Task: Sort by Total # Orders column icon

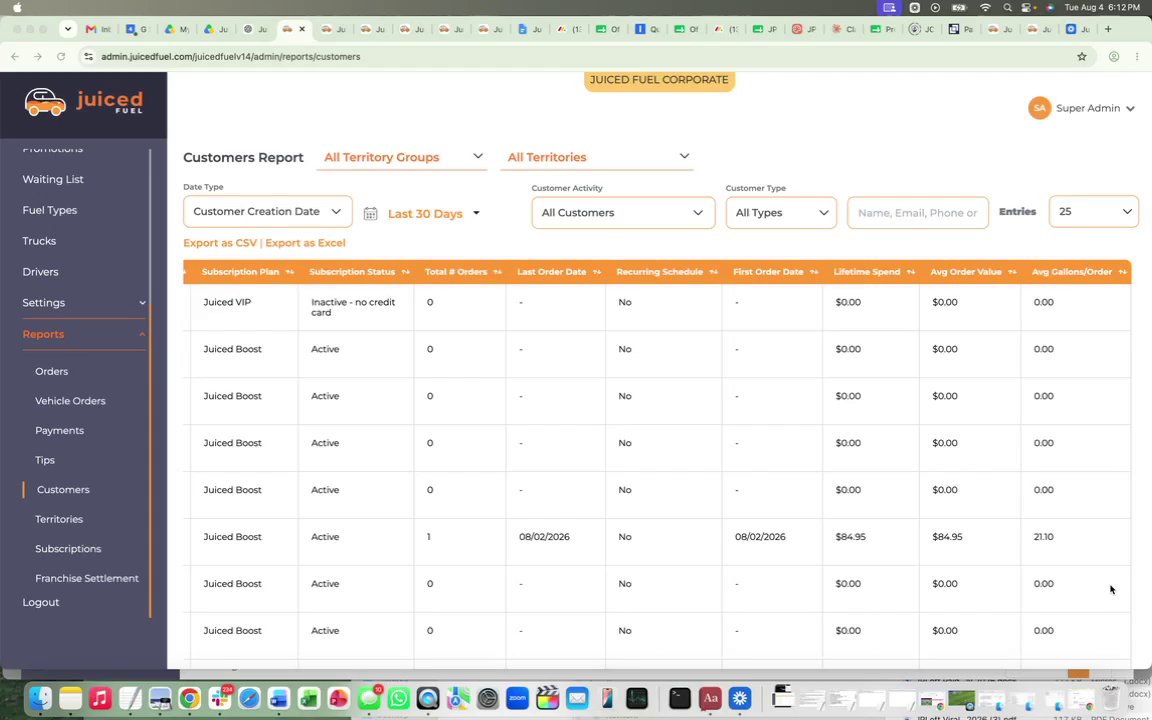Action: tap(497, 272)
